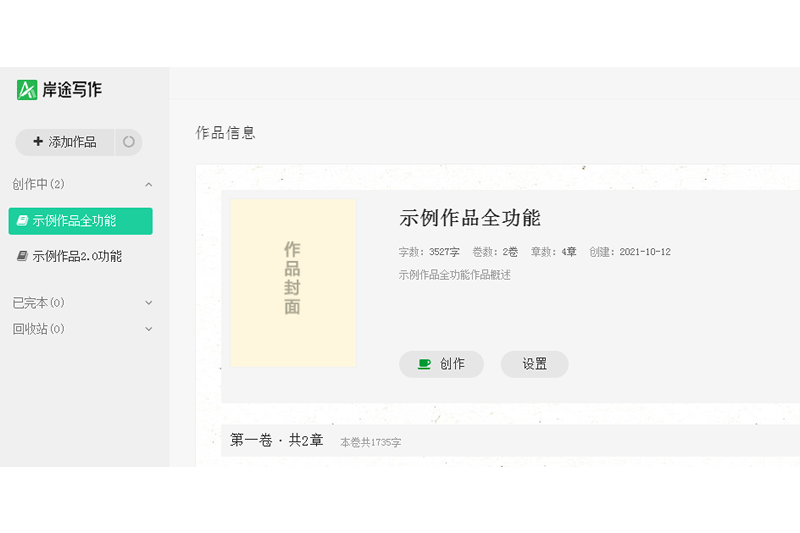Select 示例作品全功能 in the sidebar
This screenshot has height=533, width=800.
[x=81, y=221]
